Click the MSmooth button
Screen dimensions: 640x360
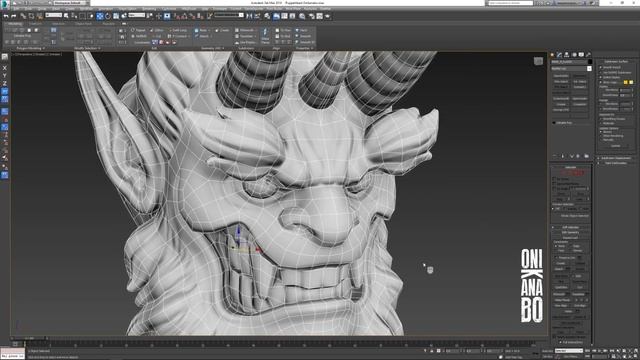[245, 30]
